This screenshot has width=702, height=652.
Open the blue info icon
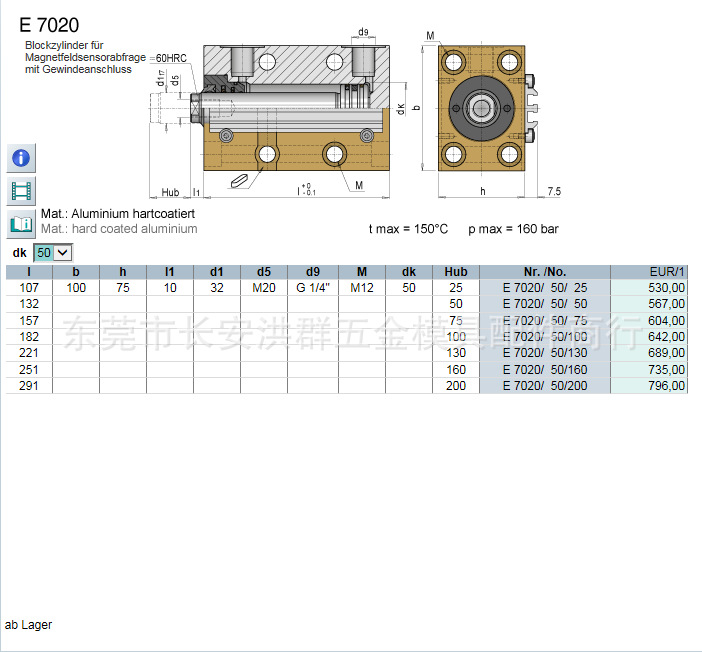tap(21, 158)
